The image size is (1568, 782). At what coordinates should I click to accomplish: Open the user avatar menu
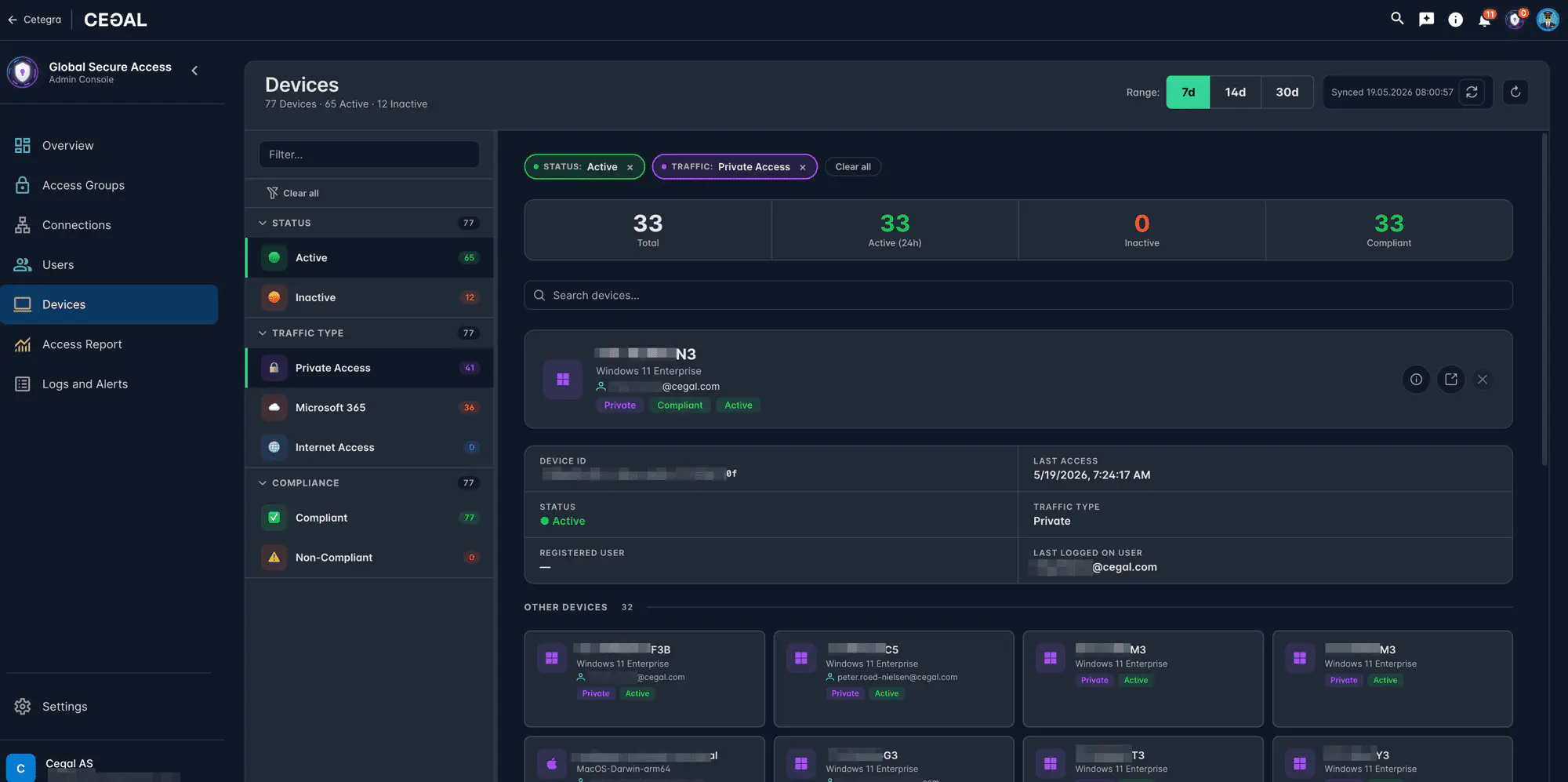(1548, 20)
